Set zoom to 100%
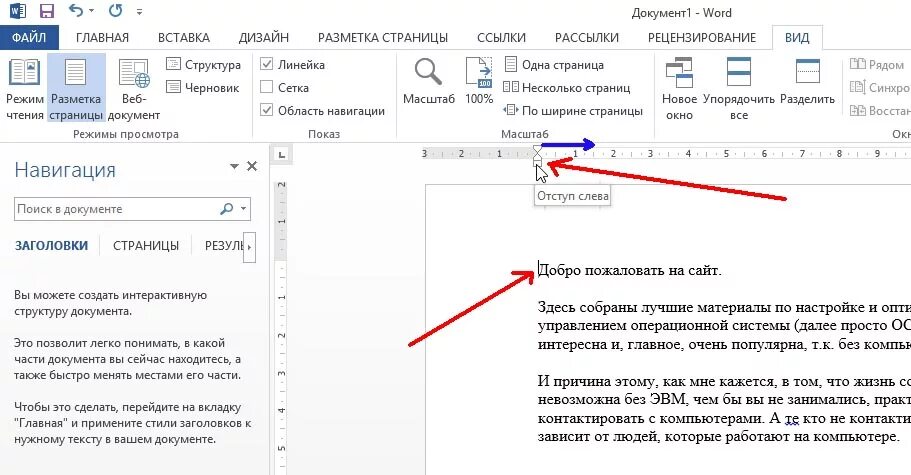 479,81
